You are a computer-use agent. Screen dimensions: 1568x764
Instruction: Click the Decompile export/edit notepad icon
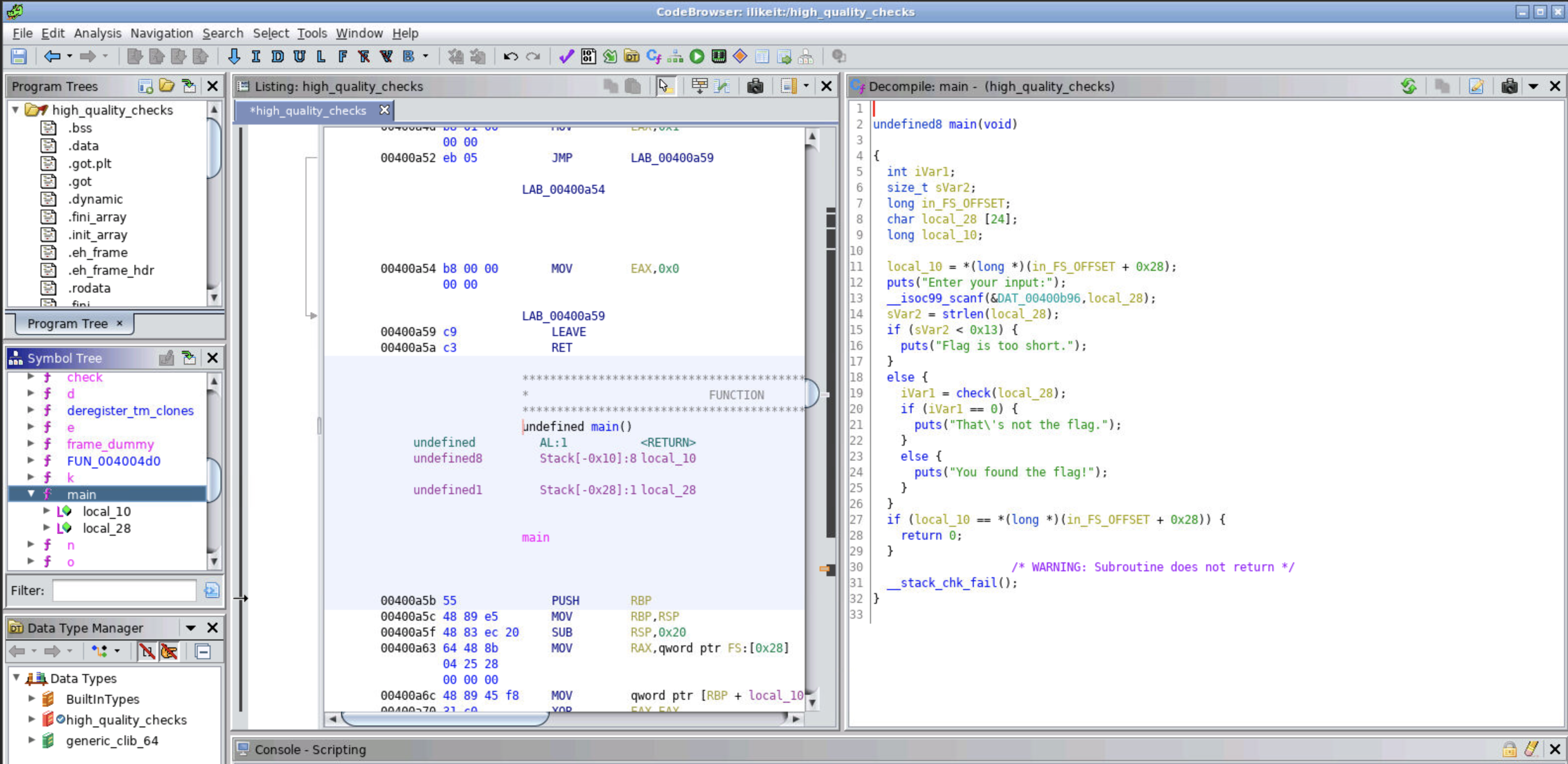(x=1476, y=86)
